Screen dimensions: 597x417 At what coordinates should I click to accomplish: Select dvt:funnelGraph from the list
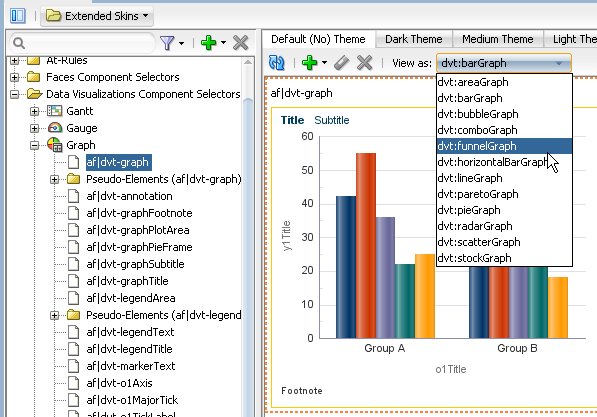504,146
